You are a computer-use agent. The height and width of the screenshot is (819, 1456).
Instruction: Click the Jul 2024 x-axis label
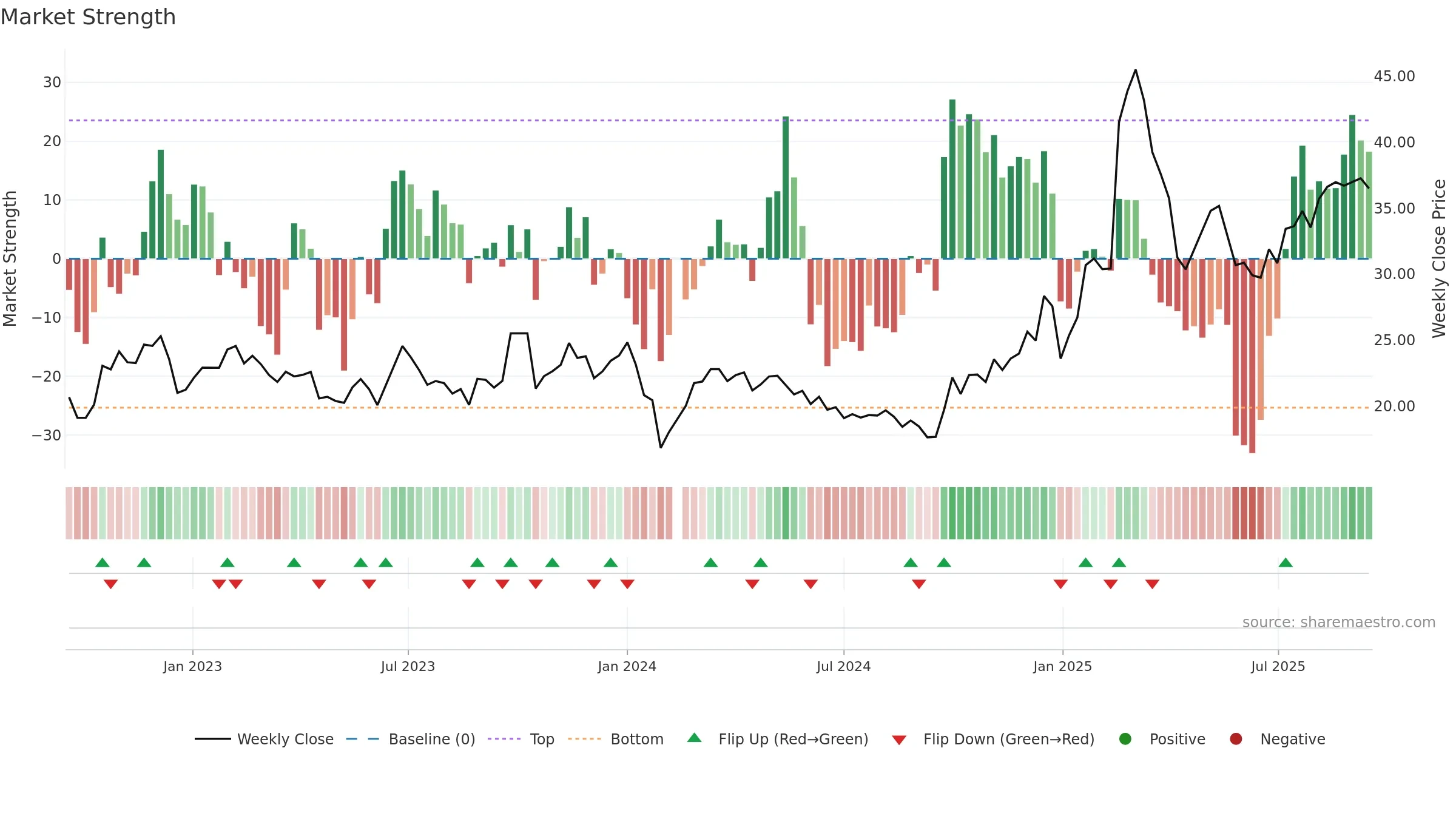(x=843, y=667)
